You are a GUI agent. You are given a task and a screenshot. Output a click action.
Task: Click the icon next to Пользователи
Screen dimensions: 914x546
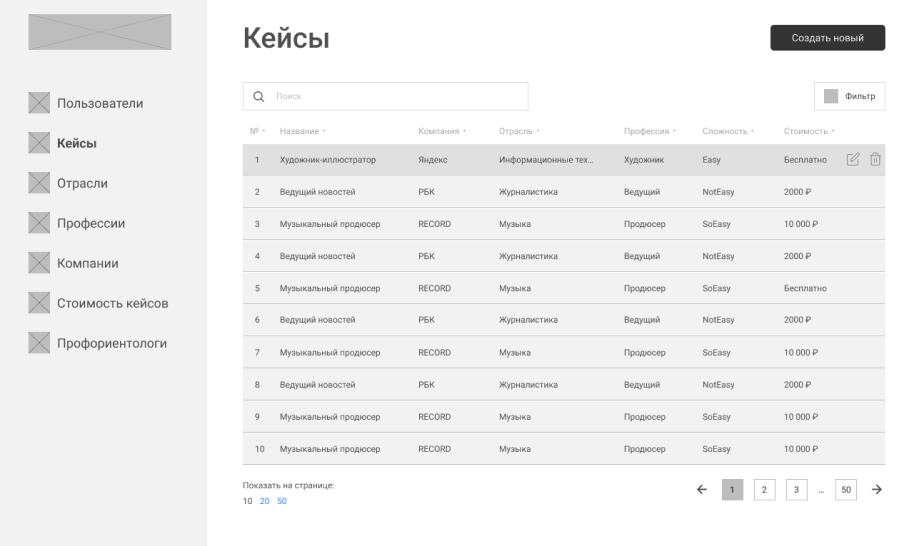(x=39, y=102)
